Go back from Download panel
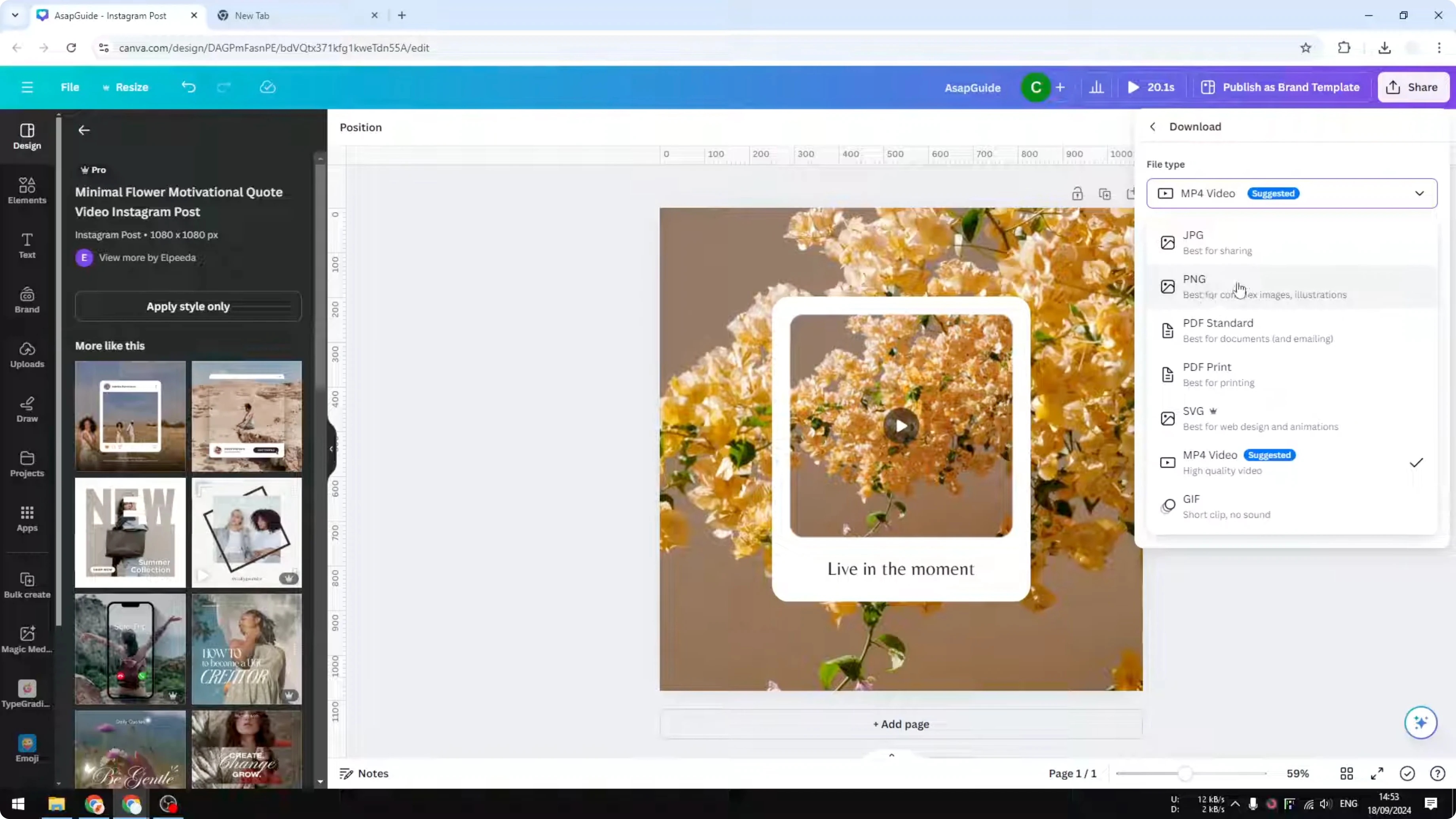 click(1153, 127)
